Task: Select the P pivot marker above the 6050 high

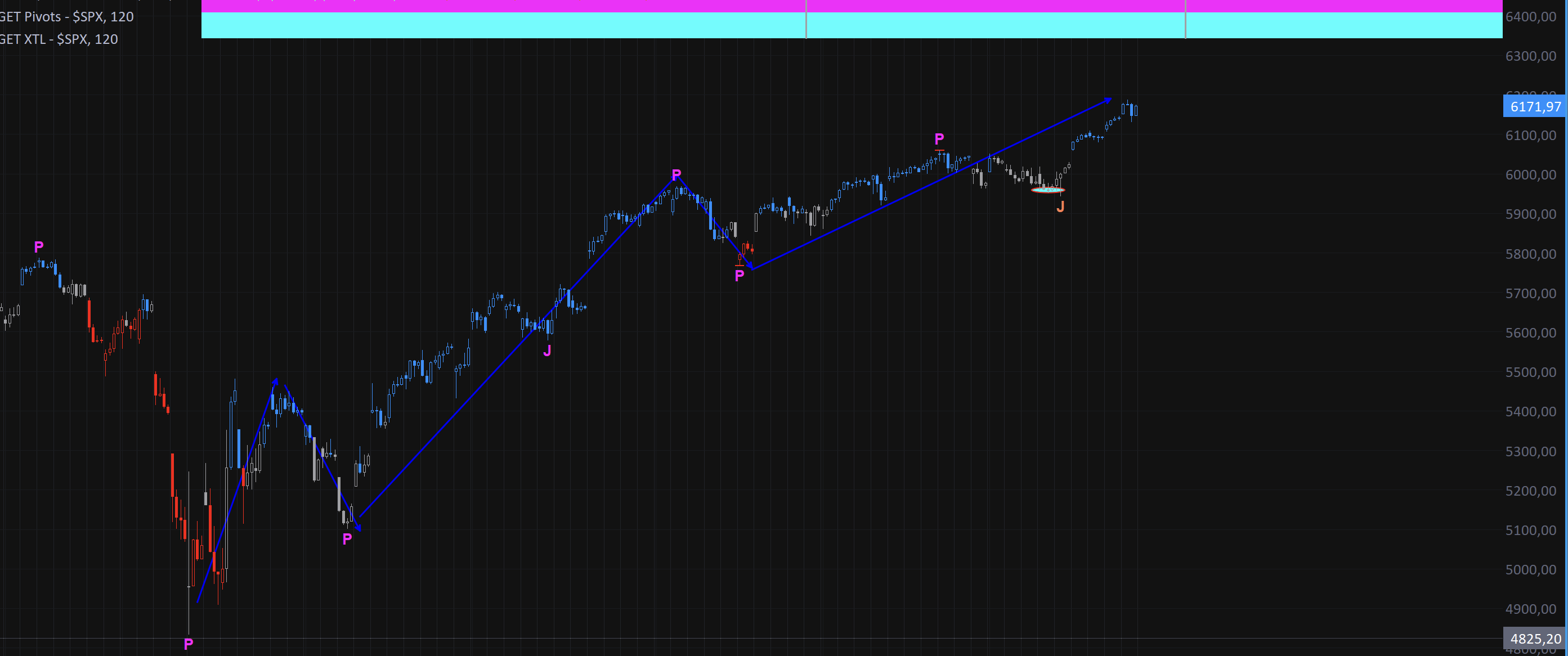Action: 939,139
